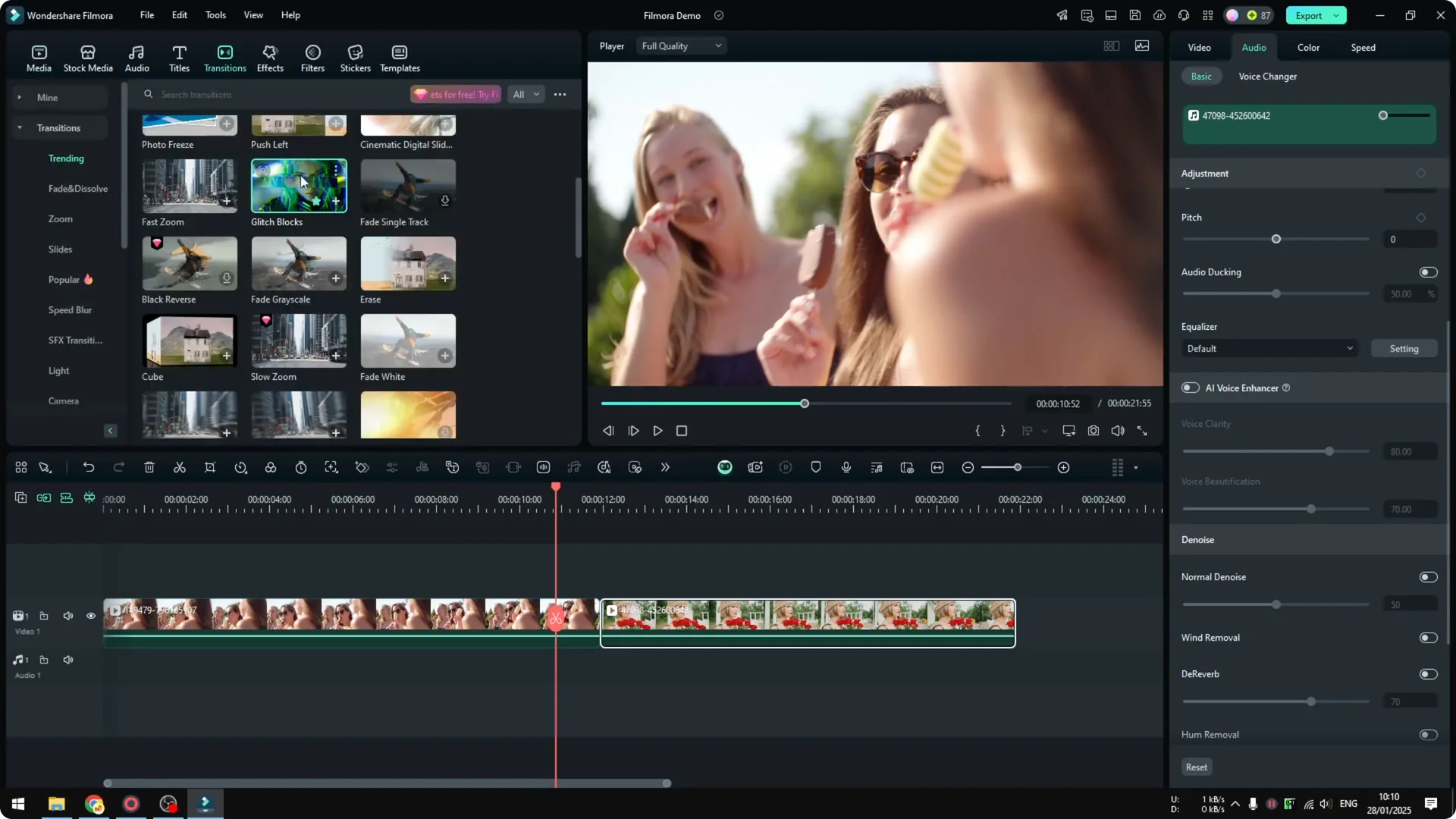
Task: Click the Undo icon above the timeline
Action: 89,467
